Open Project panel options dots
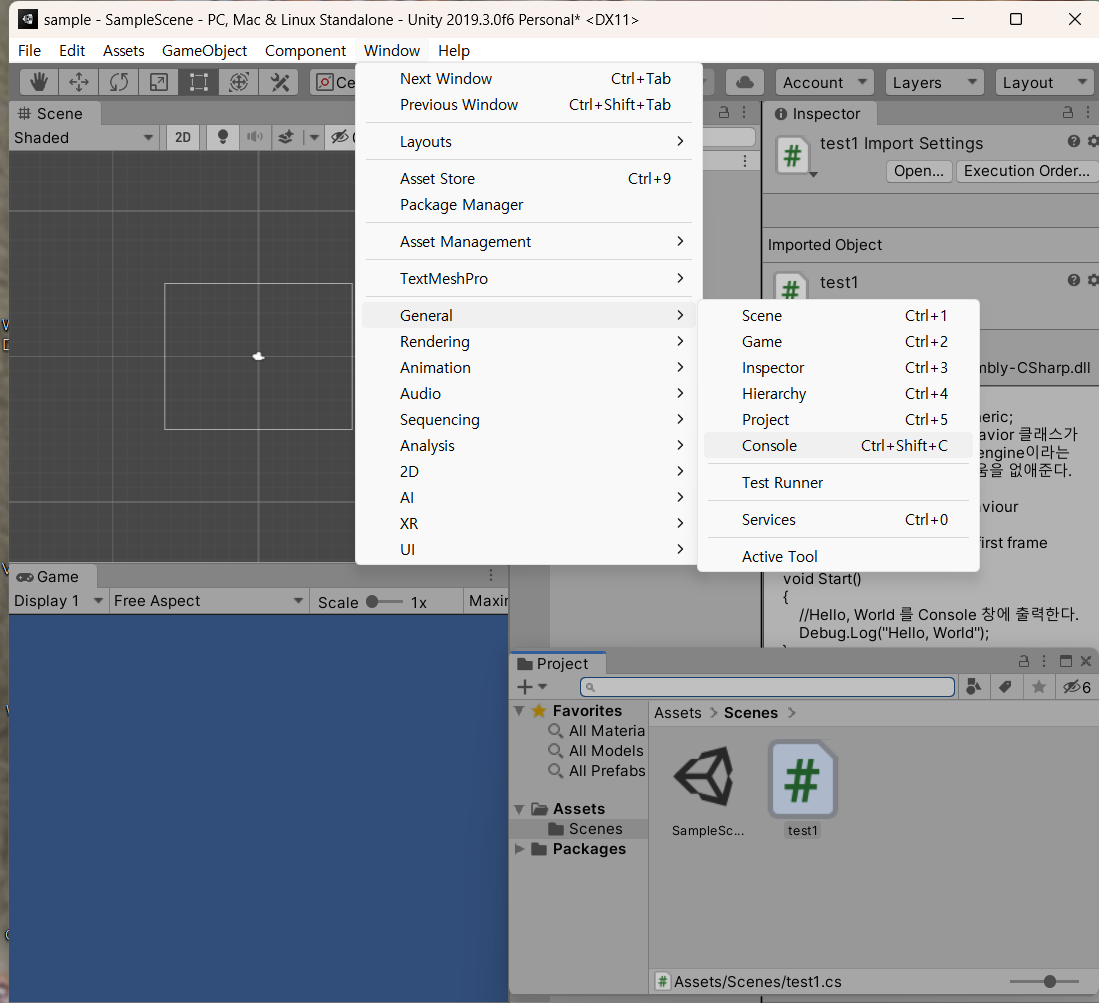The image size is (1099, 1003). (1044, 661)
